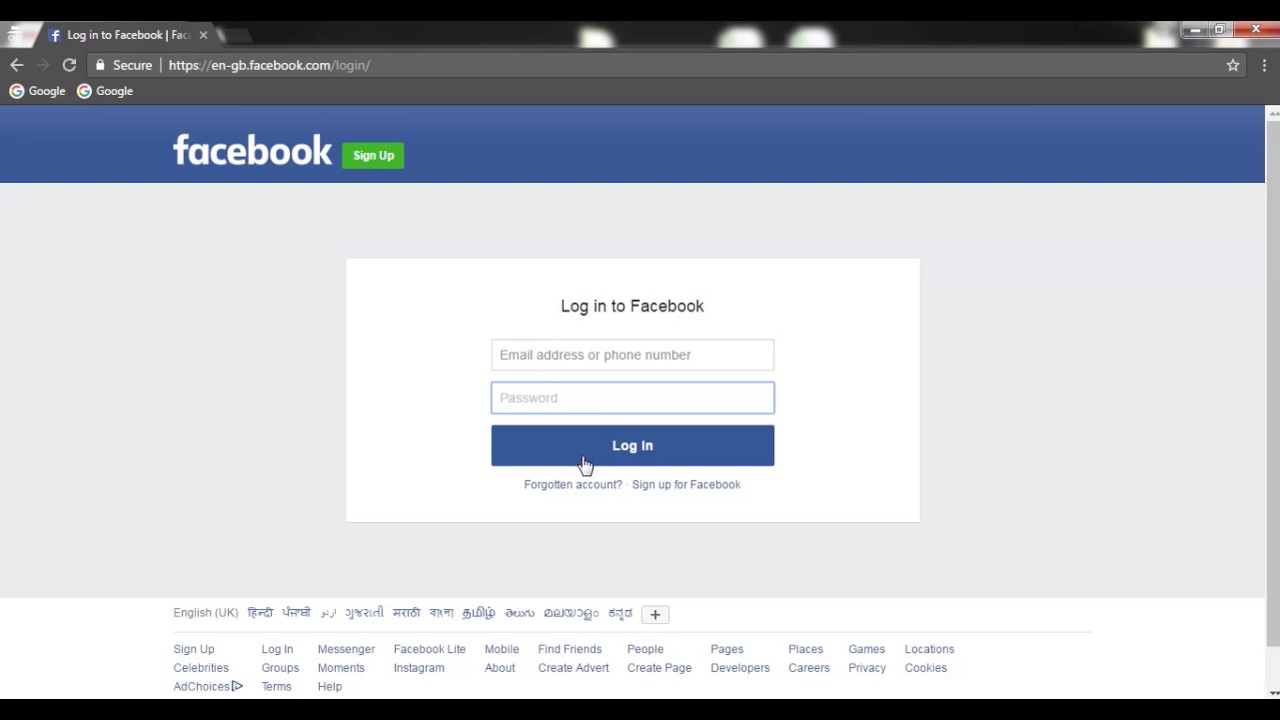Open Terms footer link
Image resolution: width=1280 pixels, height=720 pixels.
pyautogui.click(x=276, y=687)
